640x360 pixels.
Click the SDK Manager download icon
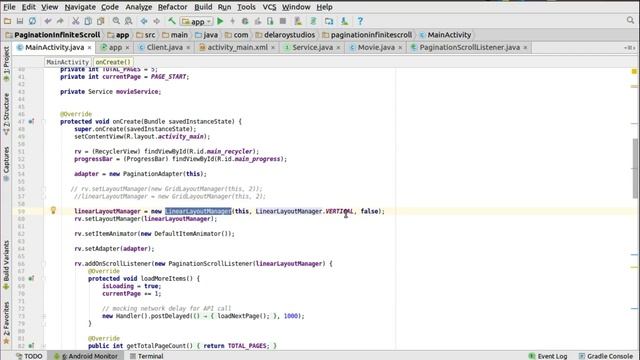coord(344,21)
